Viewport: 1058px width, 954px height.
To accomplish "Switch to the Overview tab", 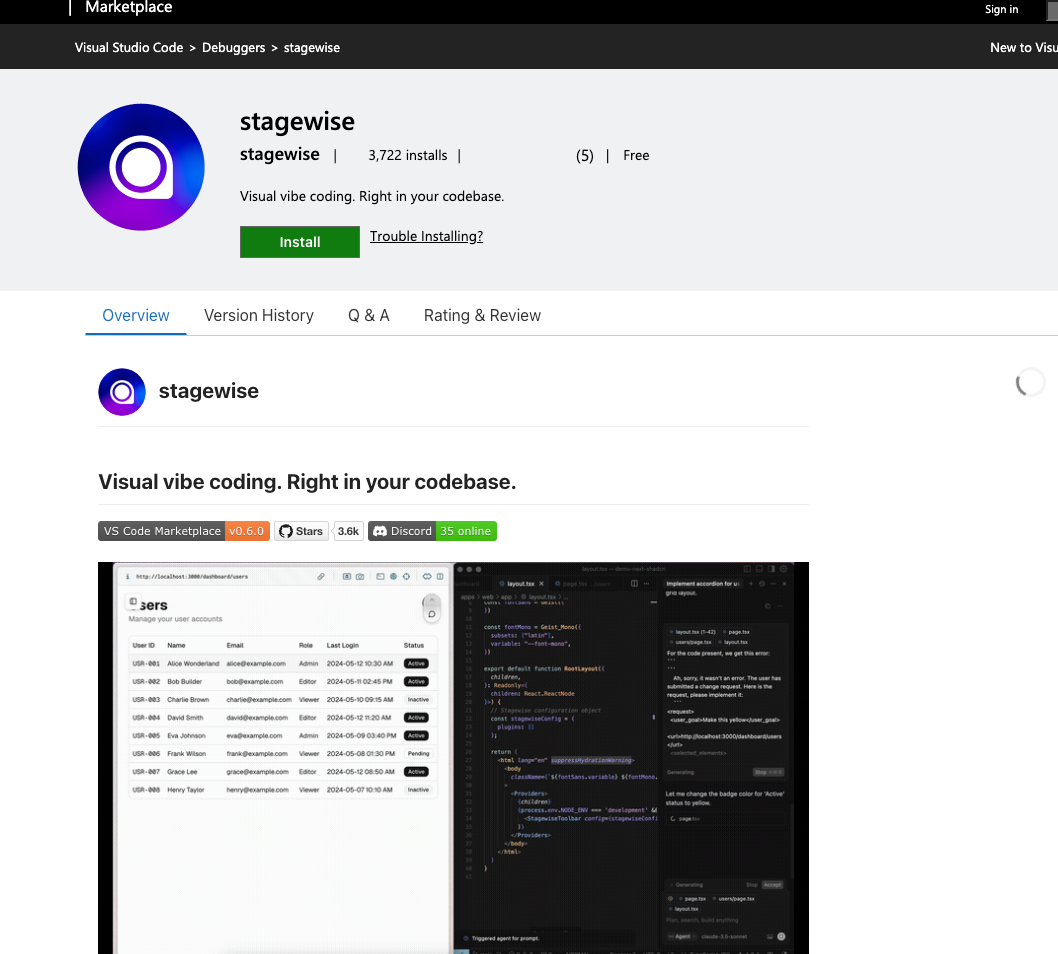I will pos(136,315).
